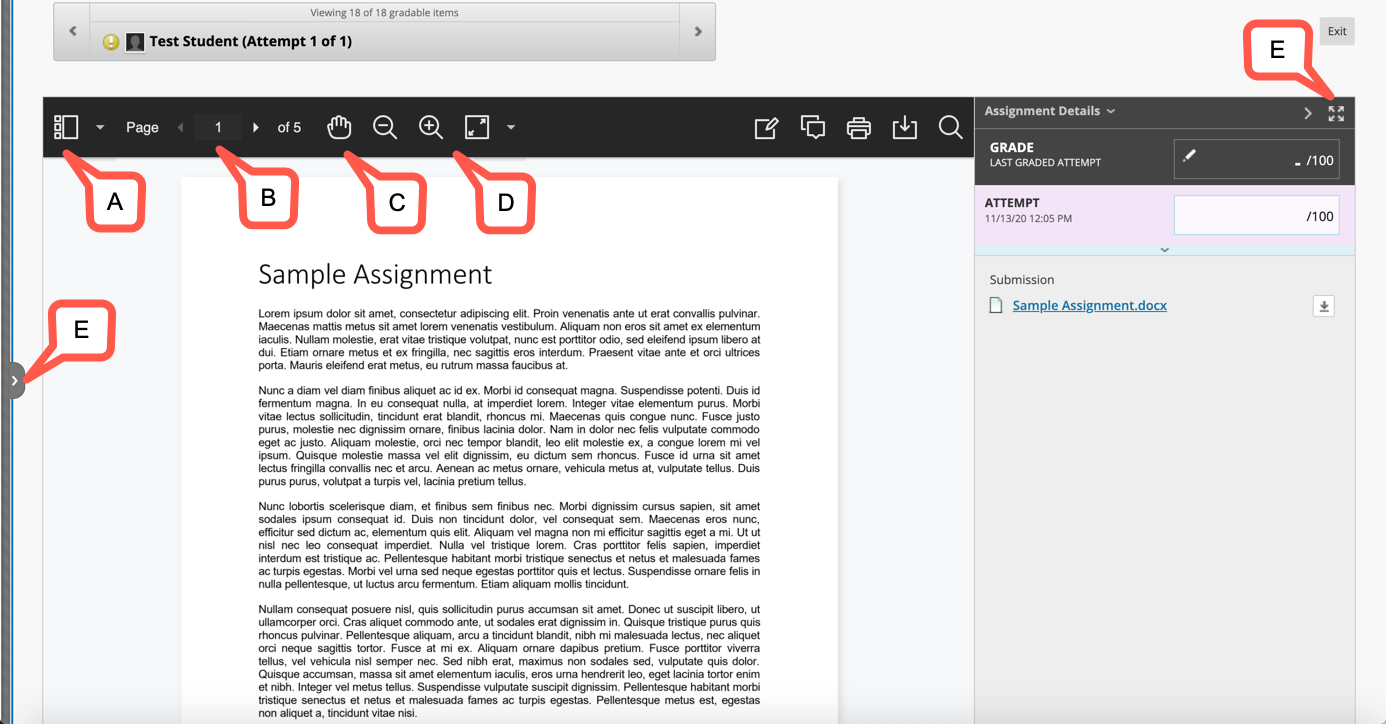The height and width of the screenshot is (724, 1386).
Task: Open the annotation edit tool
Action: (766, 127)
